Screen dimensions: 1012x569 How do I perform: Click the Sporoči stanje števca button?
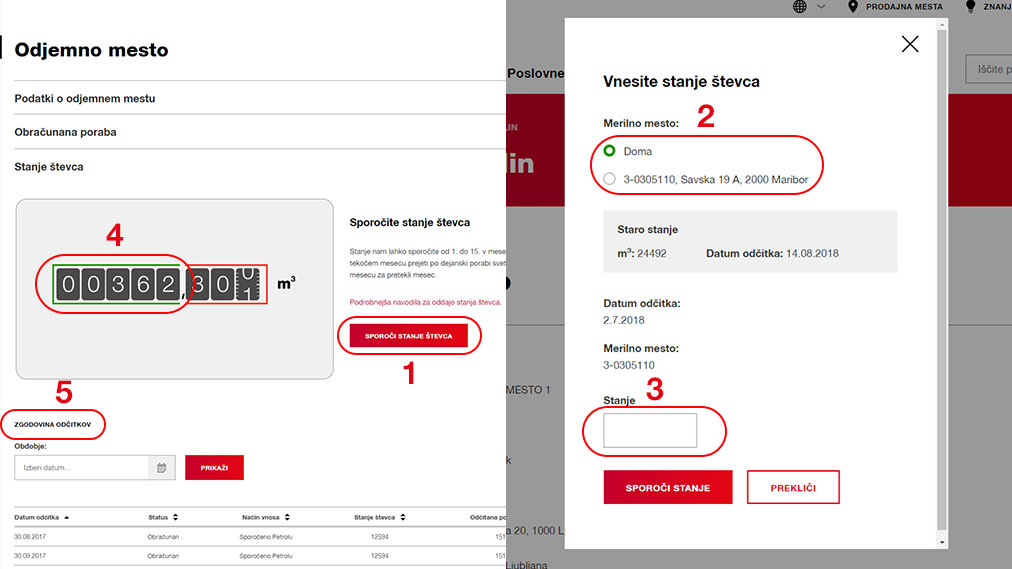point(408,336)
